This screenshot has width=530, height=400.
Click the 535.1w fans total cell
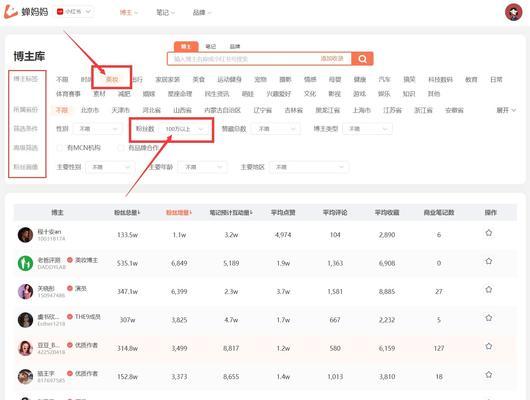click(x=127, y=263)
